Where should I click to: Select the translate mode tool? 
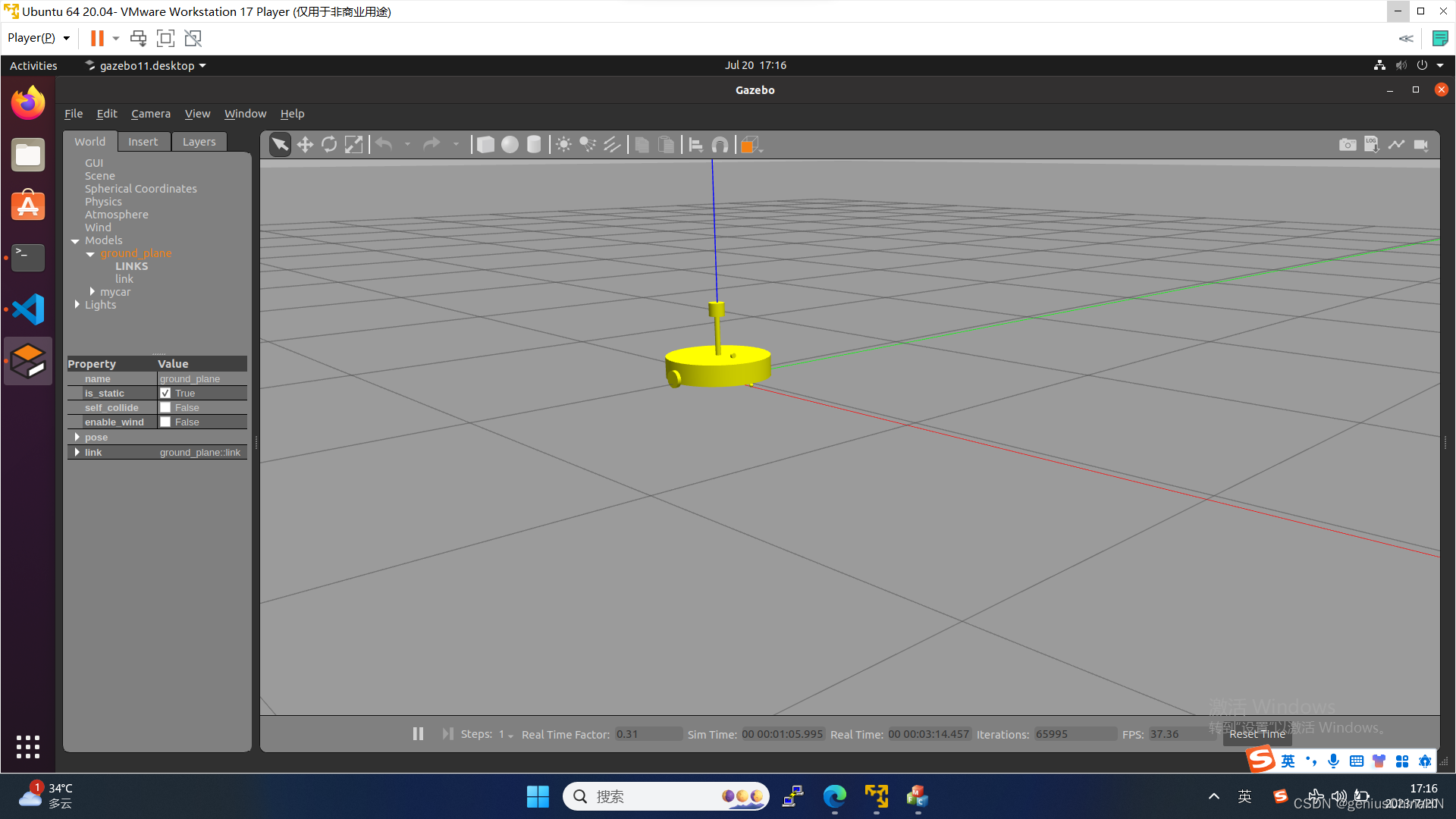coord(305,144)
